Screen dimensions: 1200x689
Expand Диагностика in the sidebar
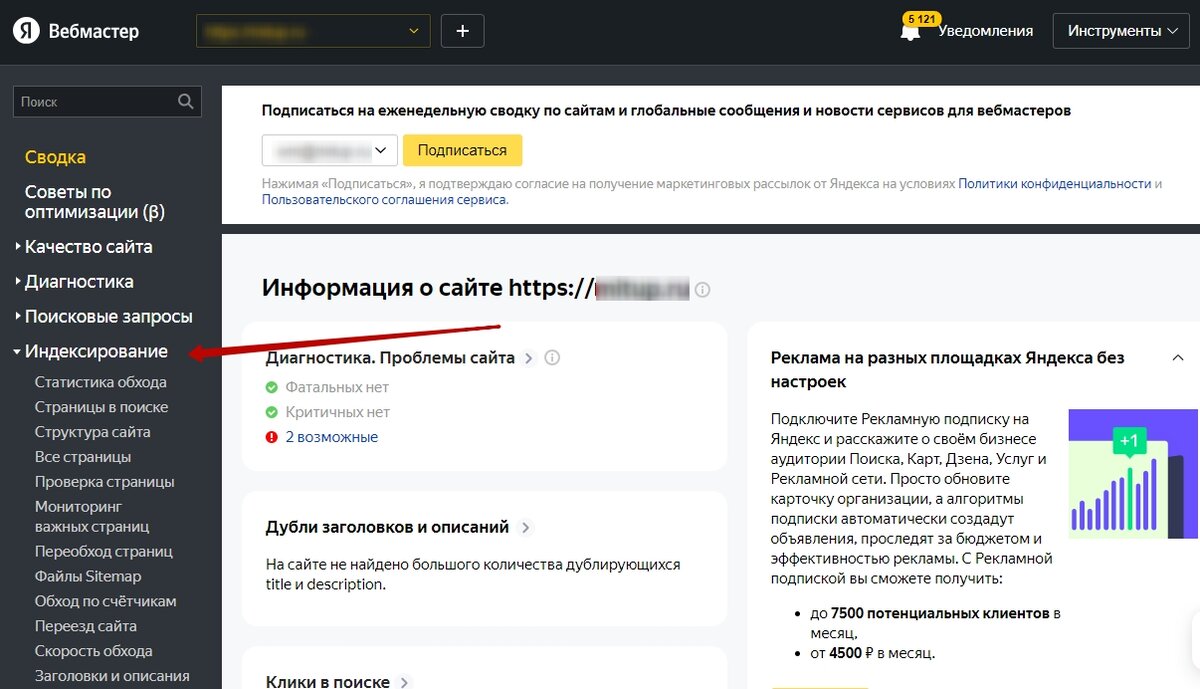coord(78,282)
